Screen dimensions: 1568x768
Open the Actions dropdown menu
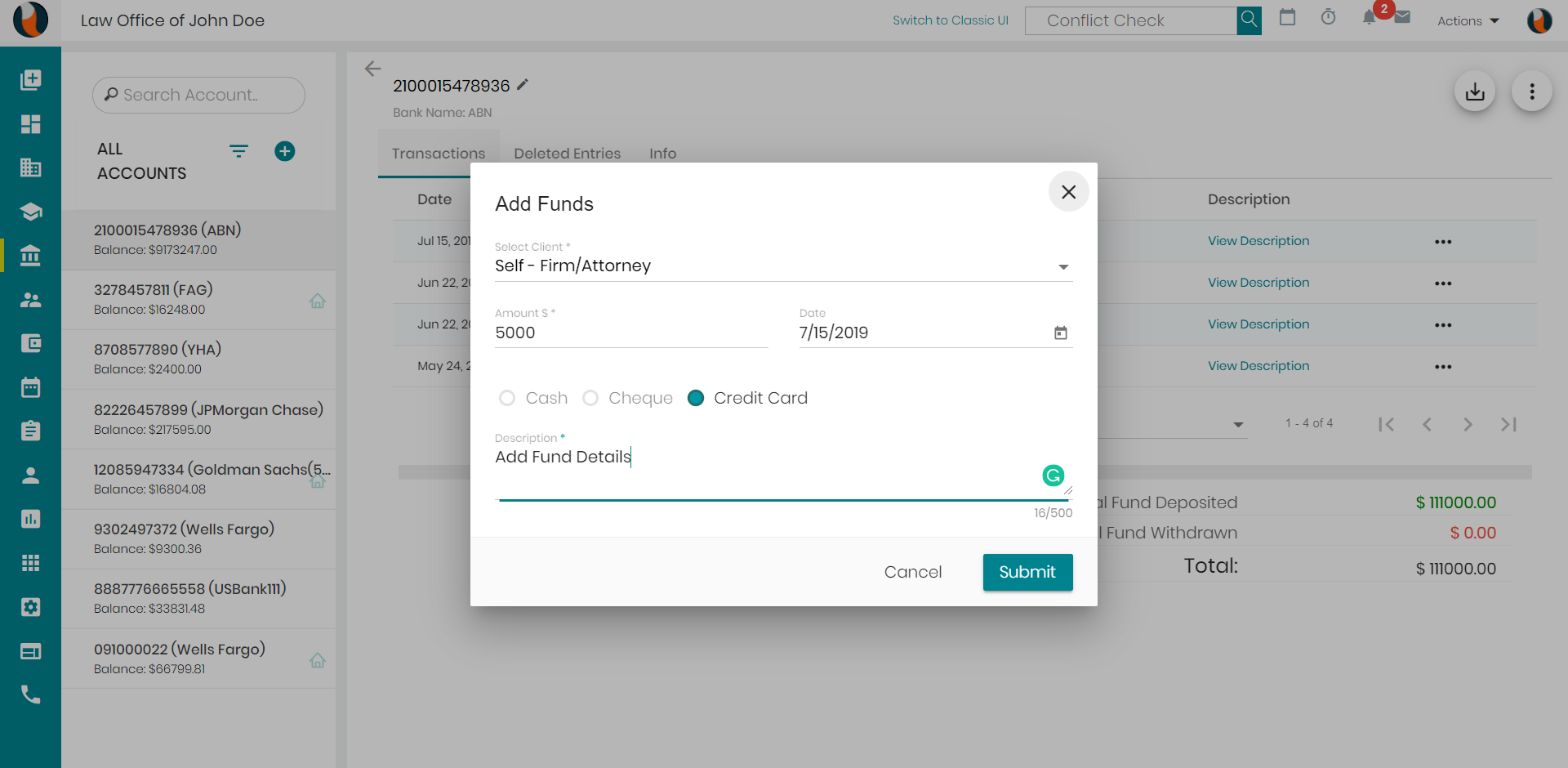(1468, 21)
